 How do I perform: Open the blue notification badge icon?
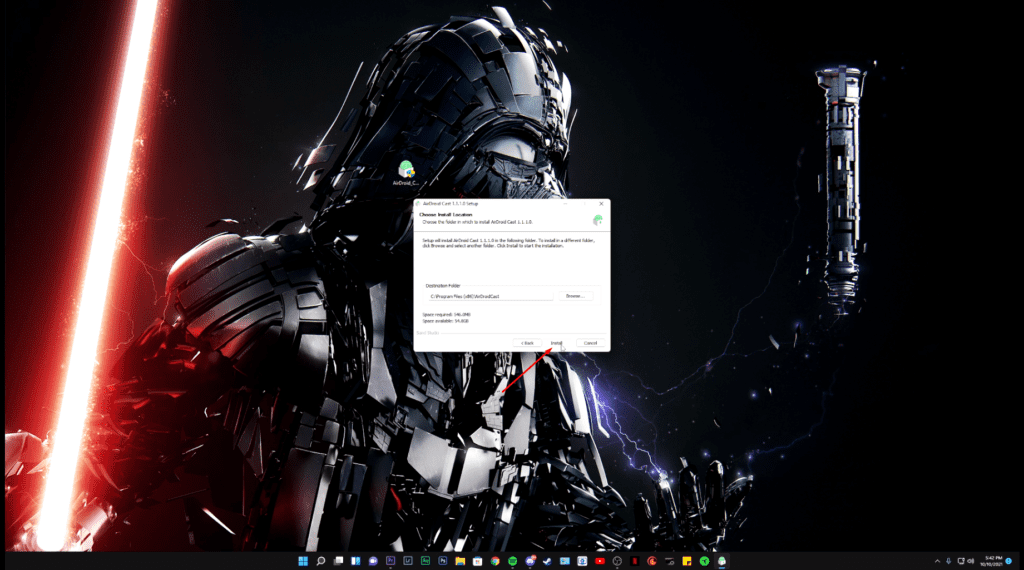pyautogui.click(x=1009, y=561)
